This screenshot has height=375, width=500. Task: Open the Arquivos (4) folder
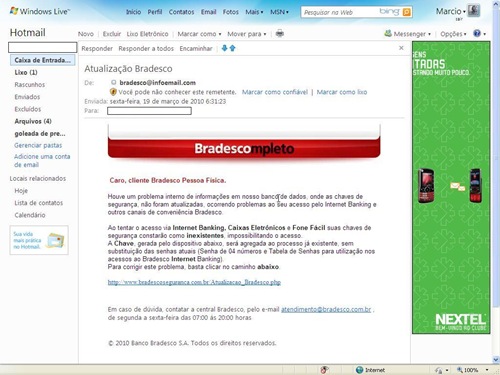click(x=33, y=121)
